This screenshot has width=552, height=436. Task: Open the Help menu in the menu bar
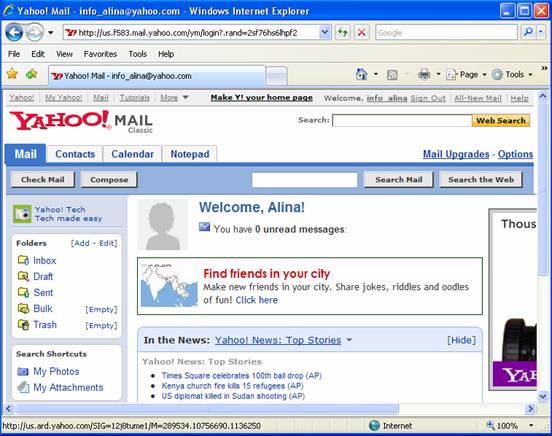tap(166, 54)
